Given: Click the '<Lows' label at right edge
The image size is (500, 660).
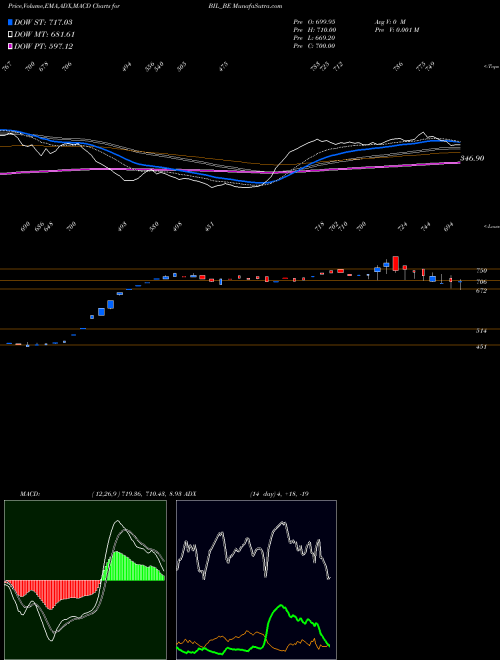Looking at the screenshot, I should (x=491, y=226).
